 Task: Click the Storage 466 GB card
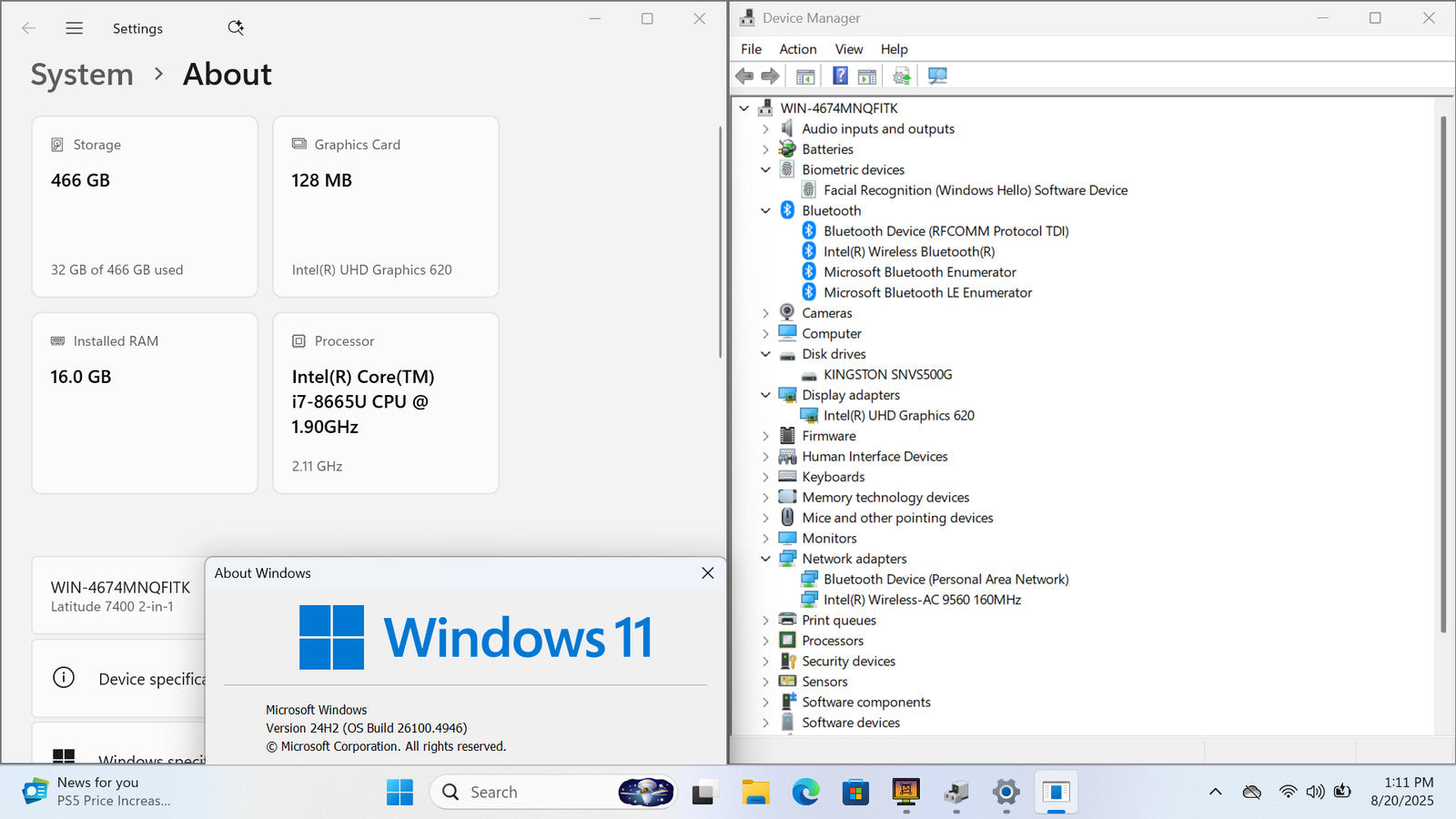145,207
